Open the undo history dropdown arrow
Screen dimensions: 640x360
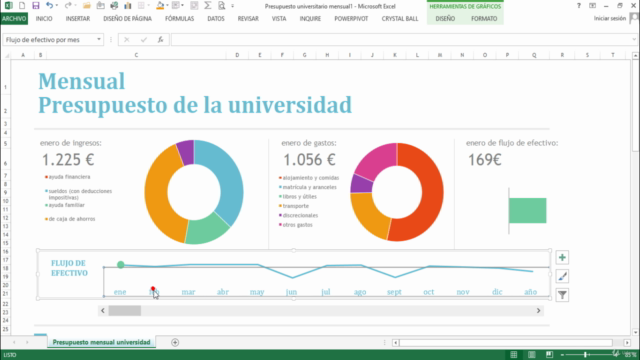coord(57,6)
